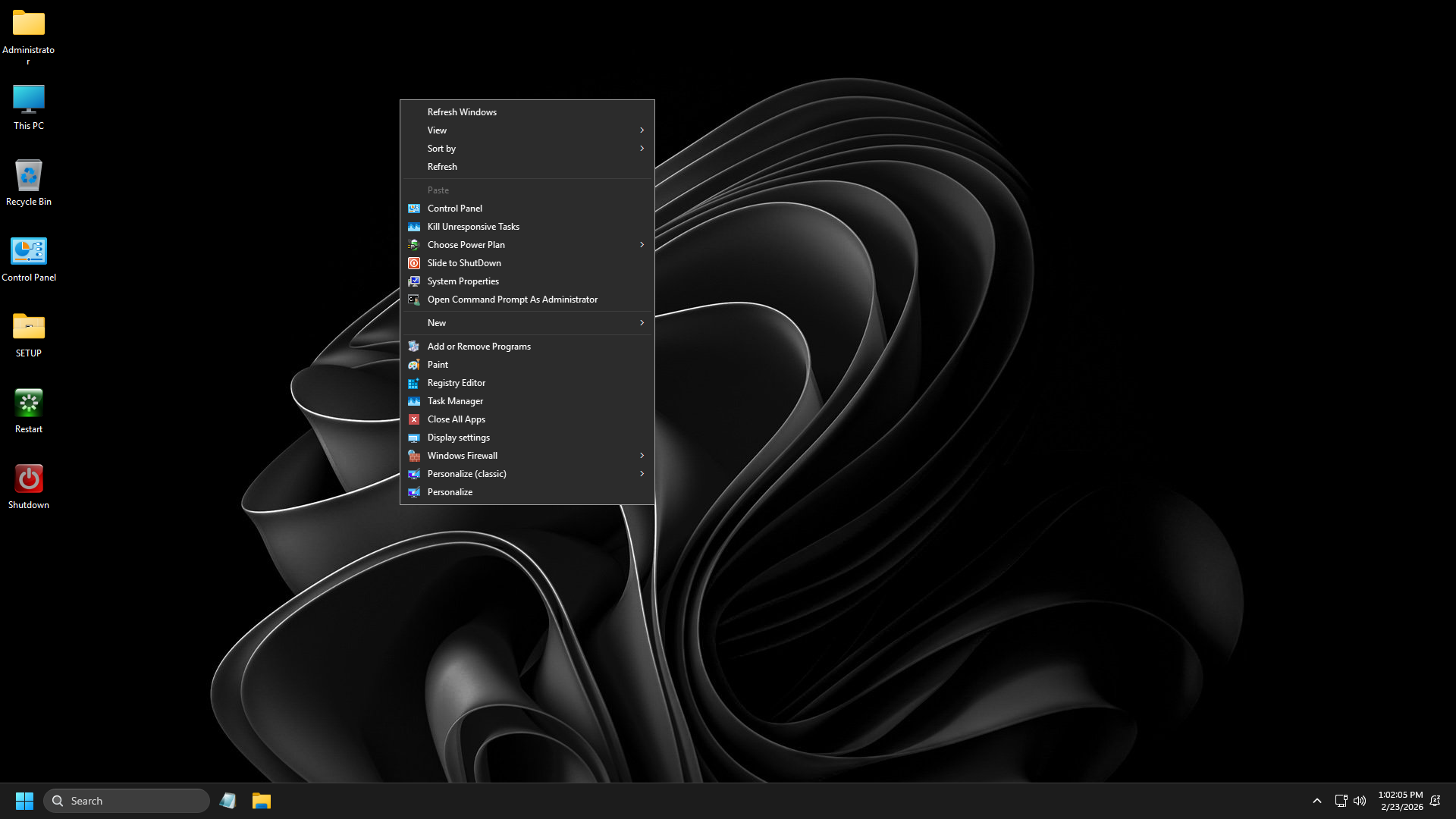Click the Personalize menu entry icon
Image resolution: width=1456 pixels, height=819 pixels.
coord(414,492)
